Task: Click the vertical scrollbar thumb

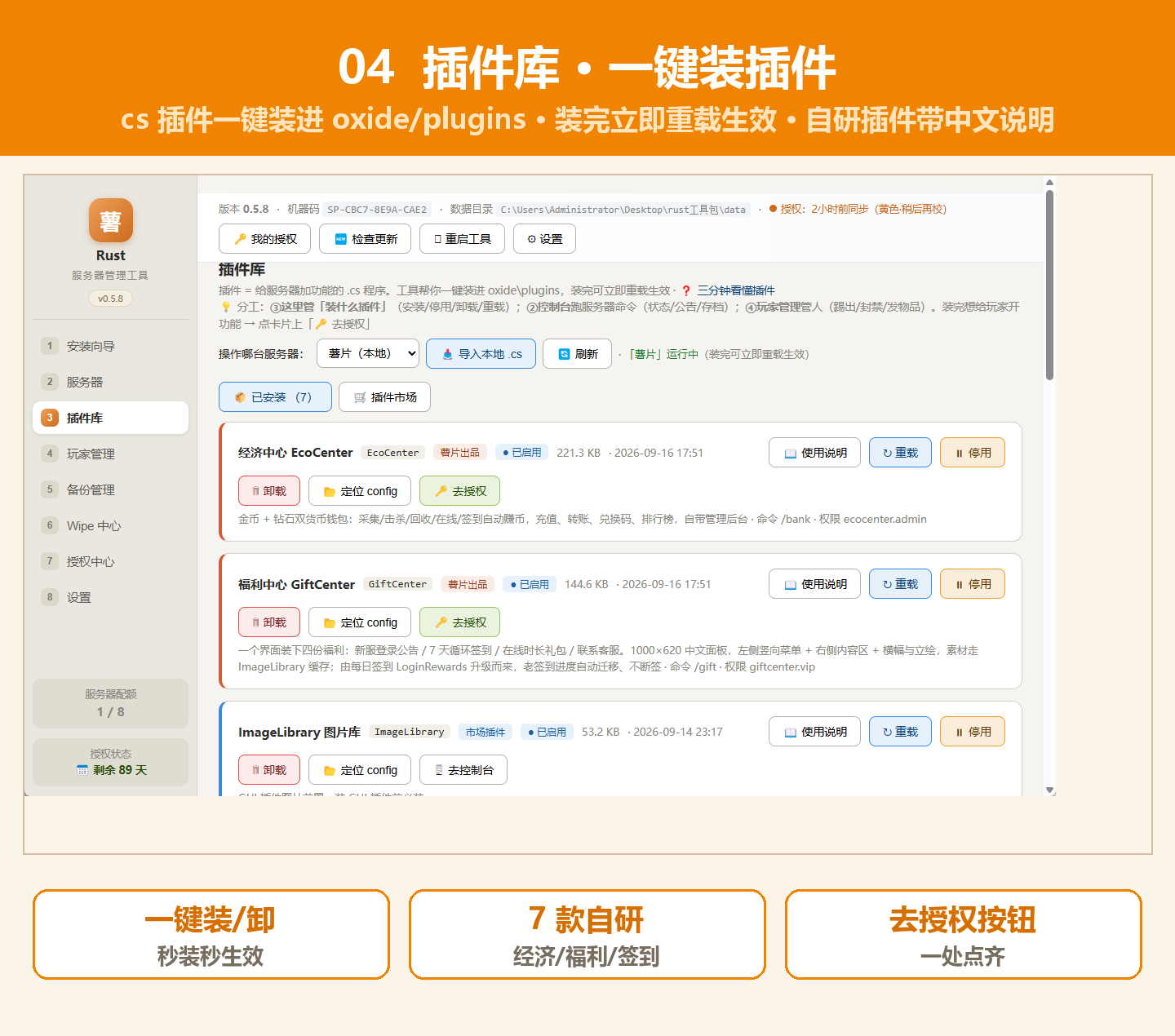Action: click(x=1049, y=285)
